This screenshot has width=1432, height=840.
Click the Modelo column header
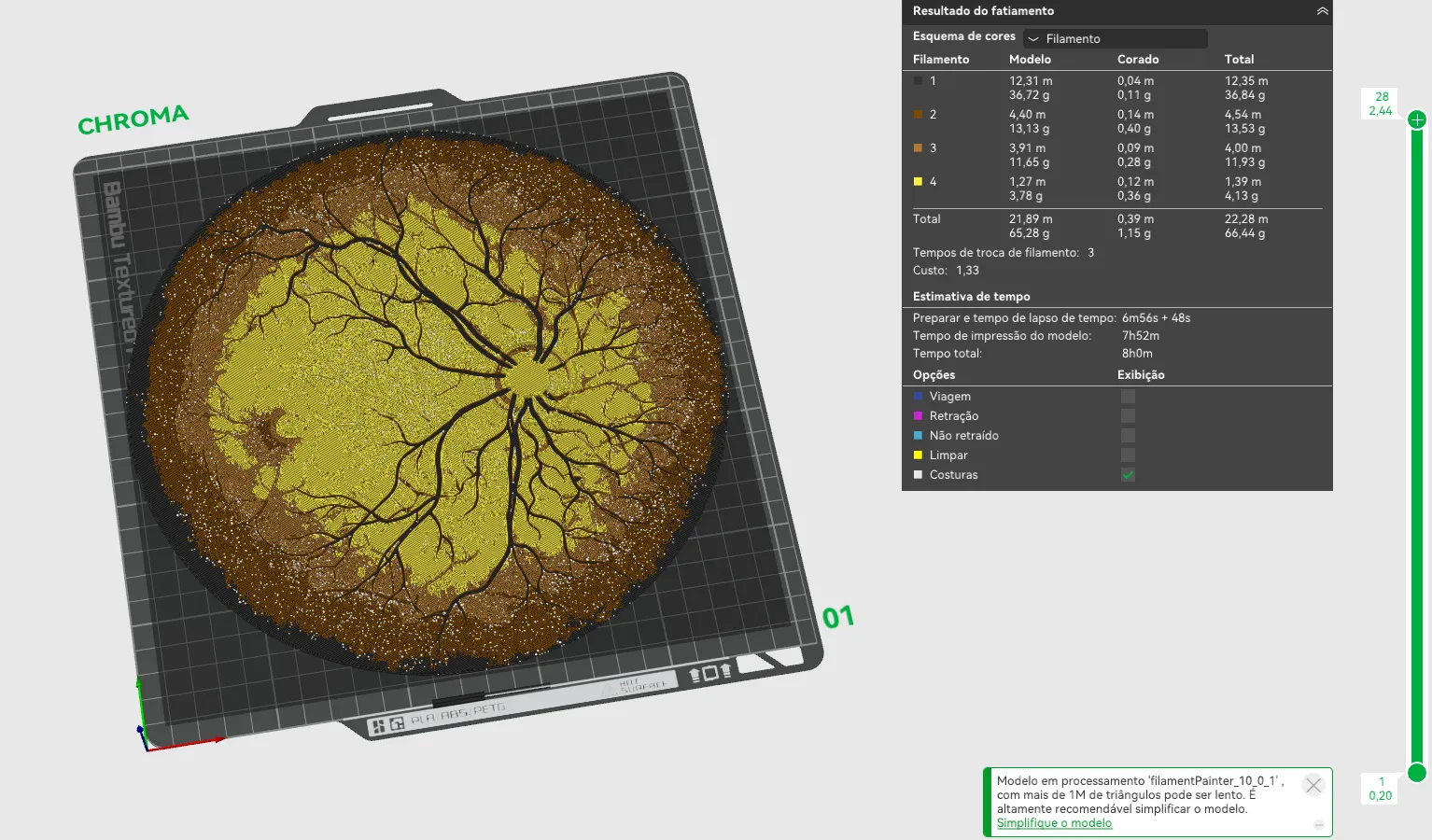[1030, 60]
